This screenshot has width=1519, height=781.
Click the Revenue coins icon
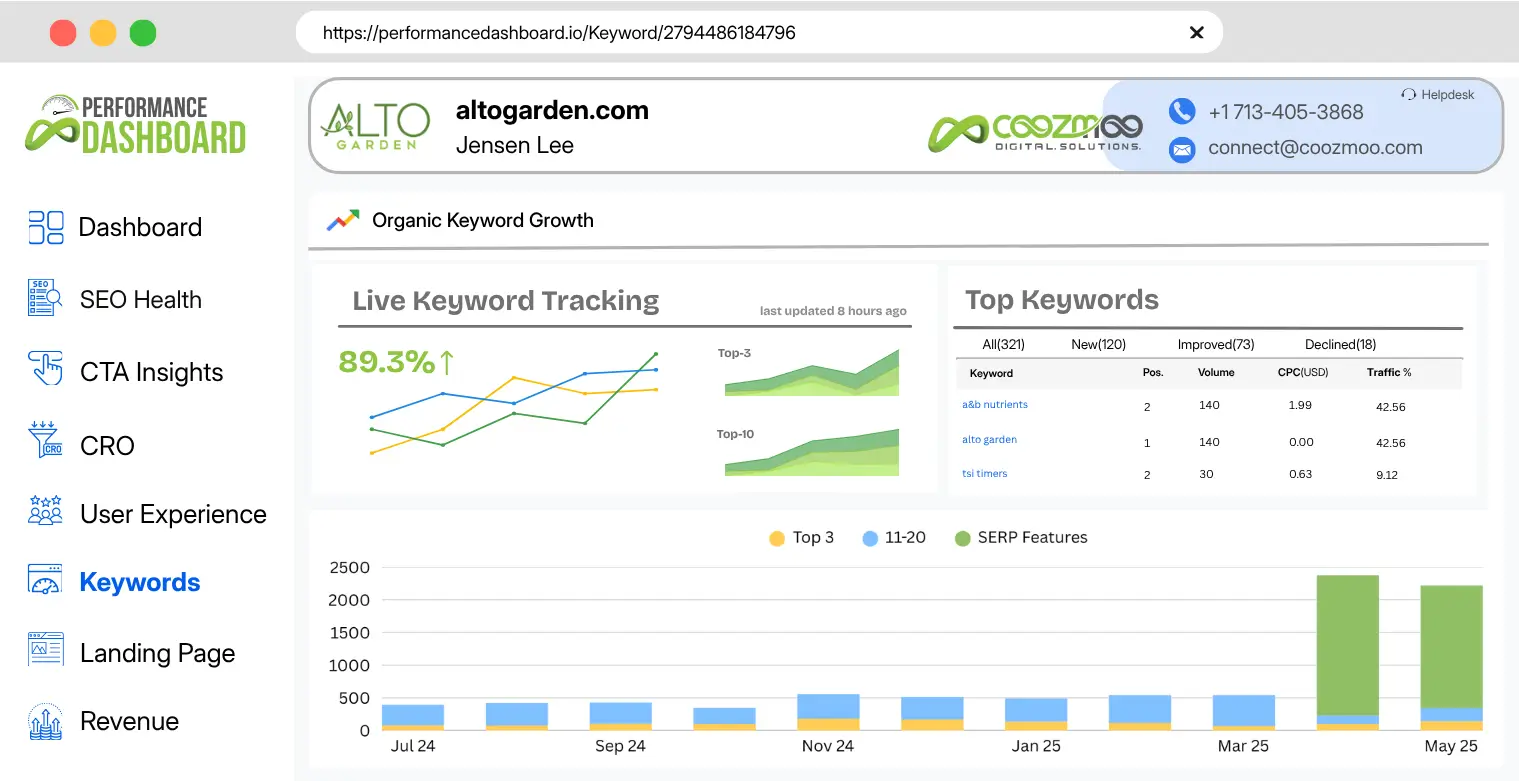coord(46,720)
